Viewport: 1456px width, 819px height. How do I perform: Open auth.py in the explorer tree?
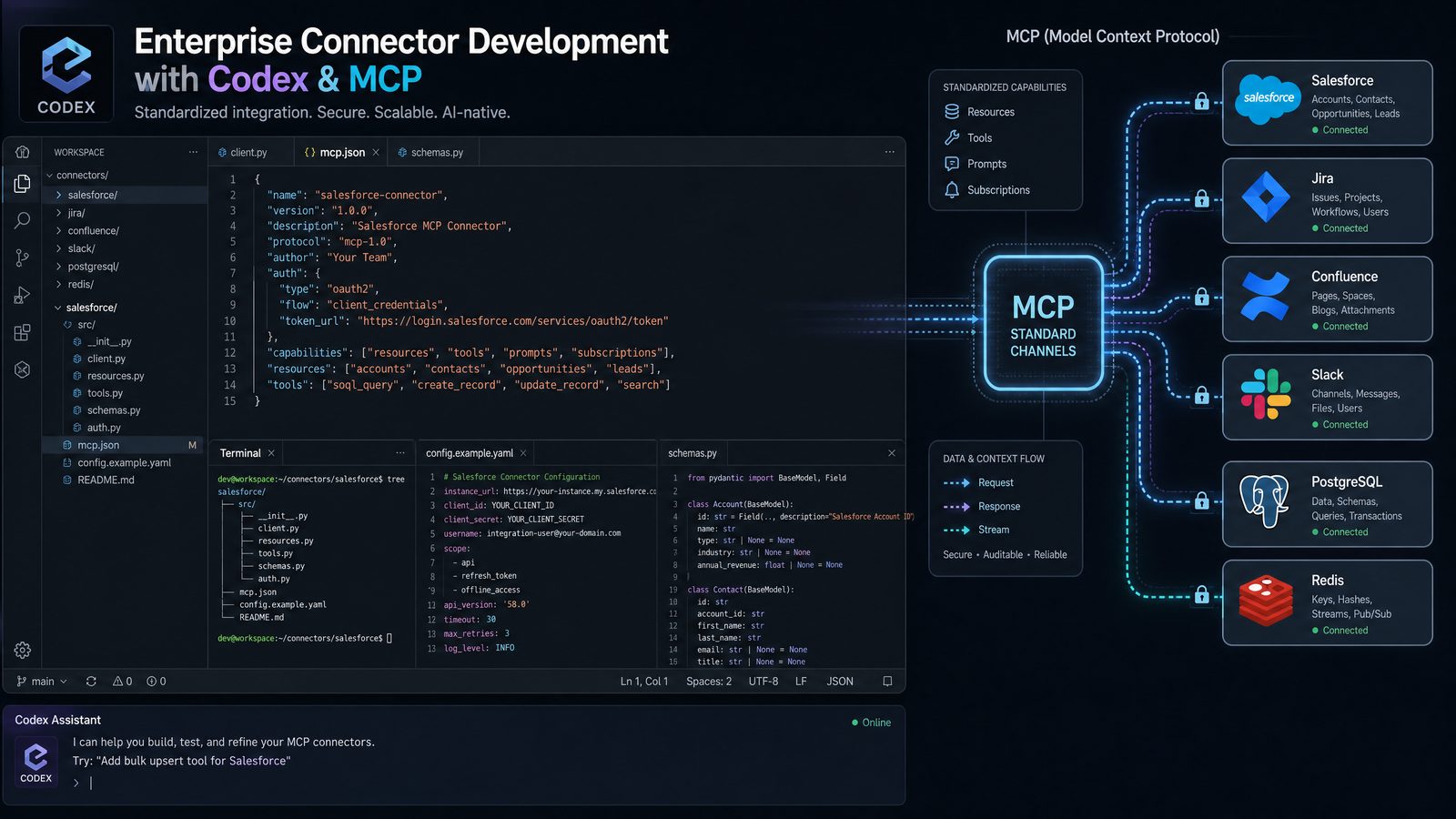click(x=125, y=428)
